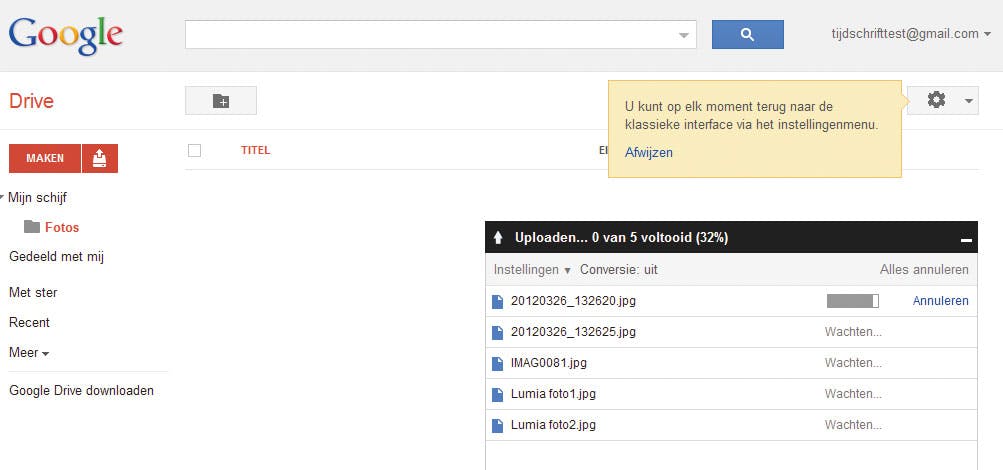Click the file name 20120326_132625.jpg

(573, 332)
